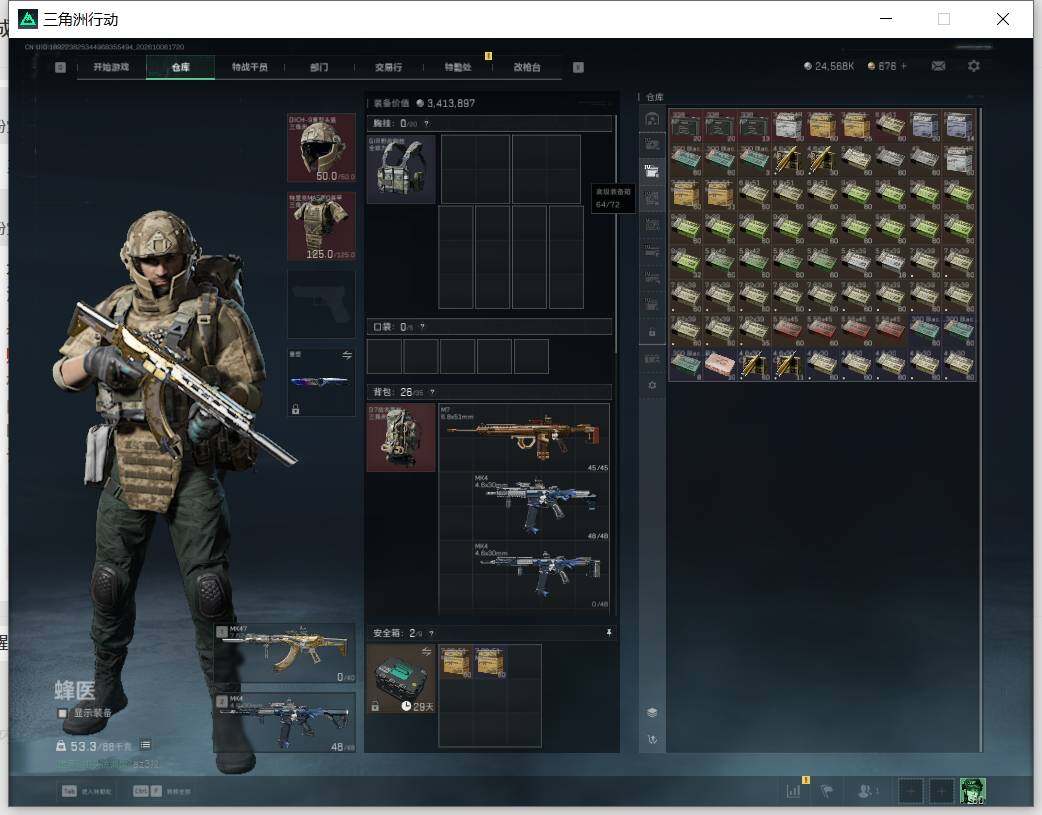1042x815 pixels.
Task: Click the first empty squad slot plus button
Action: click(x=911, y=791)
